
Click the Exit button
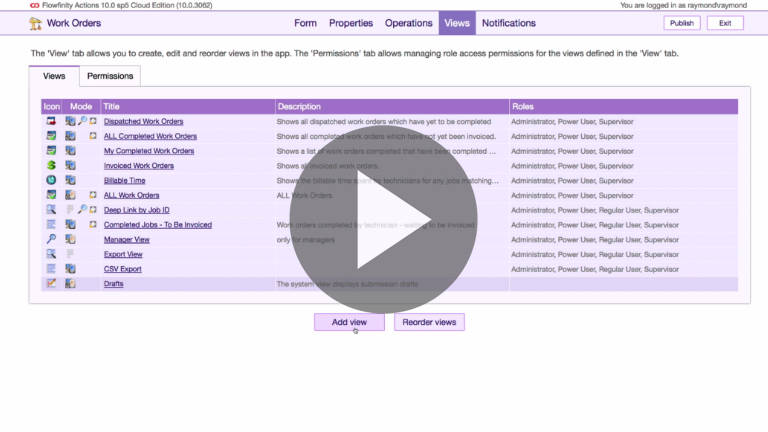[724, 23]
